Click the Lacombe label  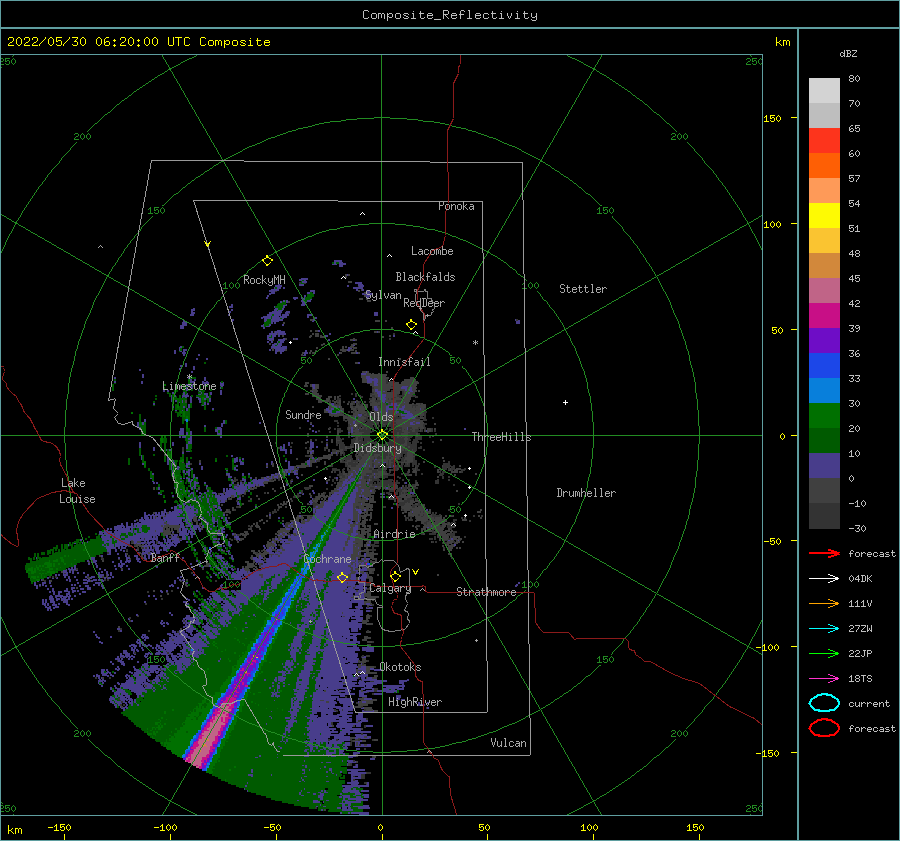point(432,251)
